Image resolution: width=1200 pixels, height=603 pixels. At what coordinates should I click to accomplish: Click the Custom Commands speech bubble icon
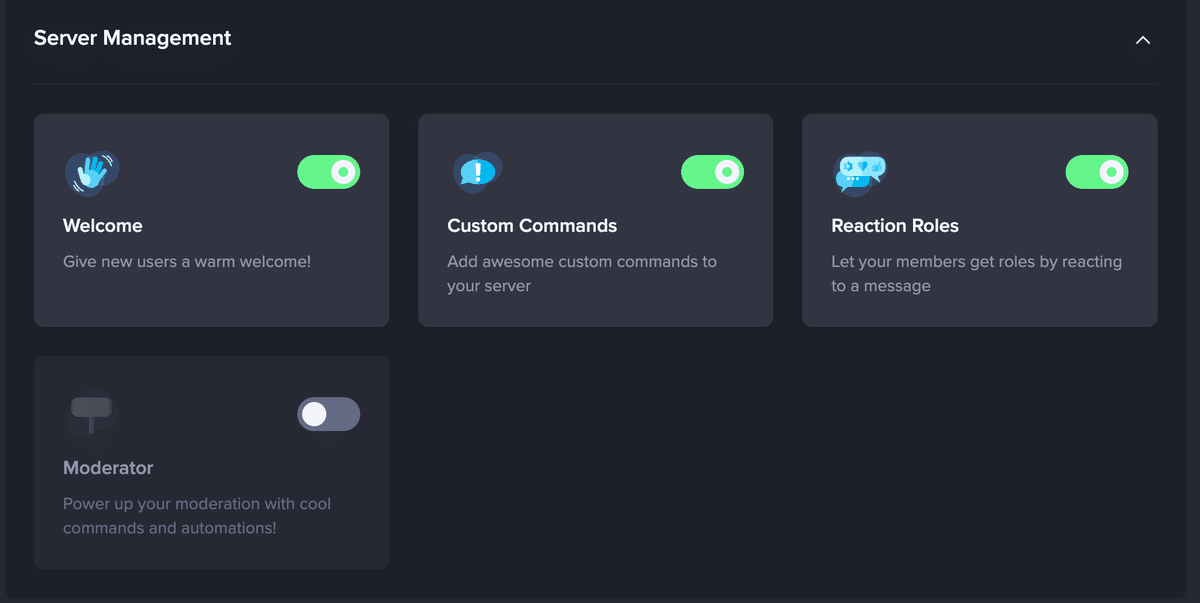(477, 172)
